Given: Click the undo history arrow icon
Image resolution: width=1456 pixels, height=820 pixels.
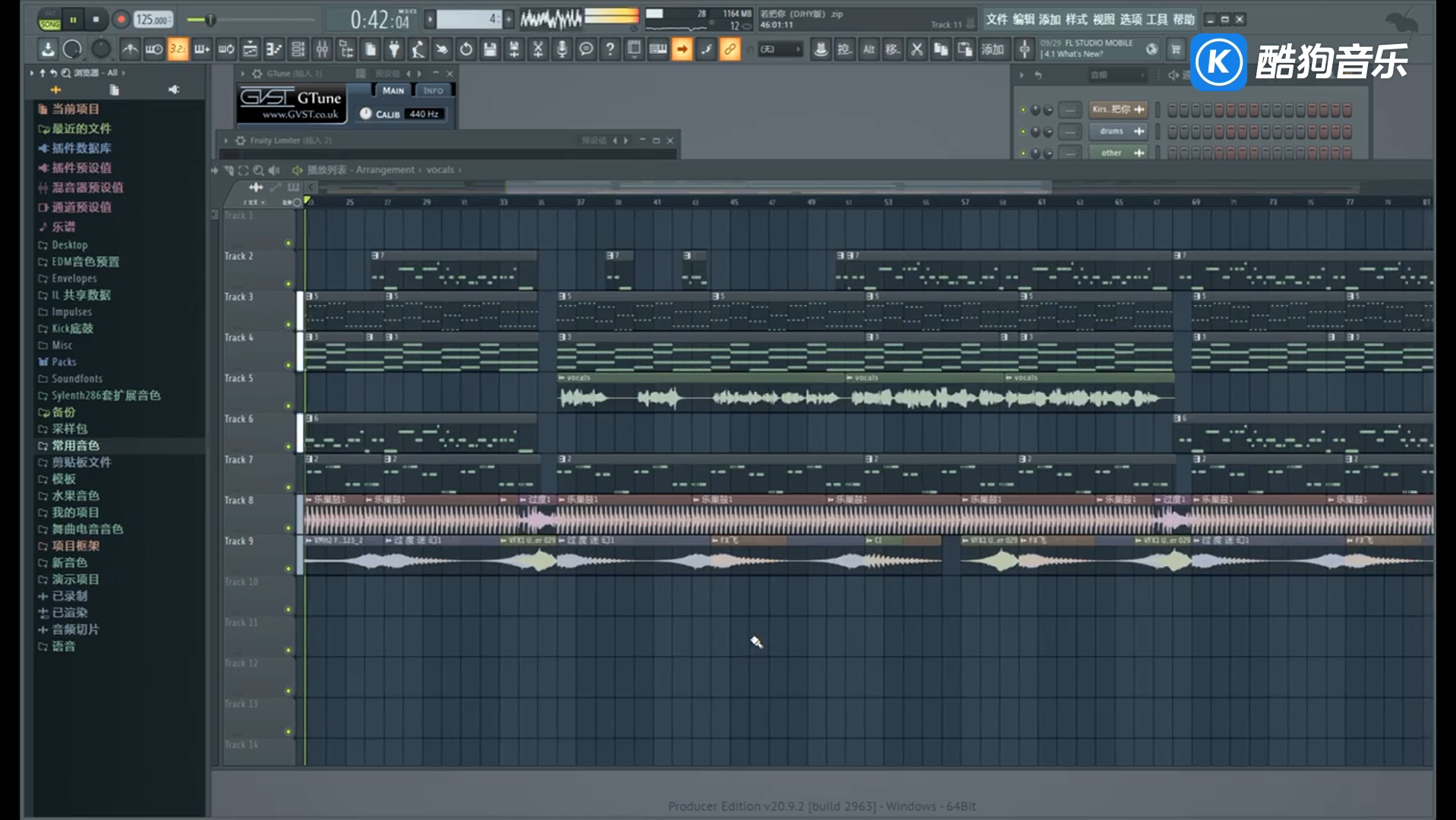Looking at the screenshot, I should [x=466, y=49].
